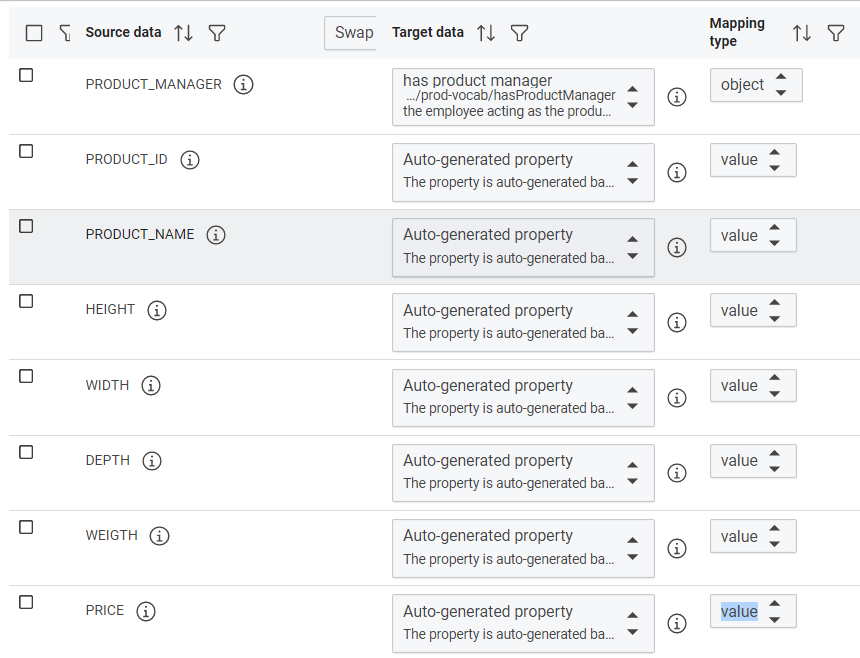The image size is (860, 658).
Task: Click the Source data column header
Action: coord(123,32)
